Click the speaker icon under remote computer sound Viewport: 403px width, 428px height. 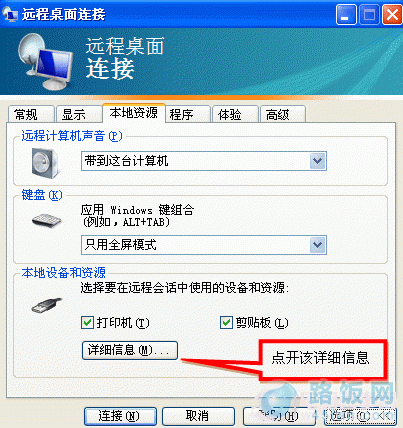click(46, 163)
